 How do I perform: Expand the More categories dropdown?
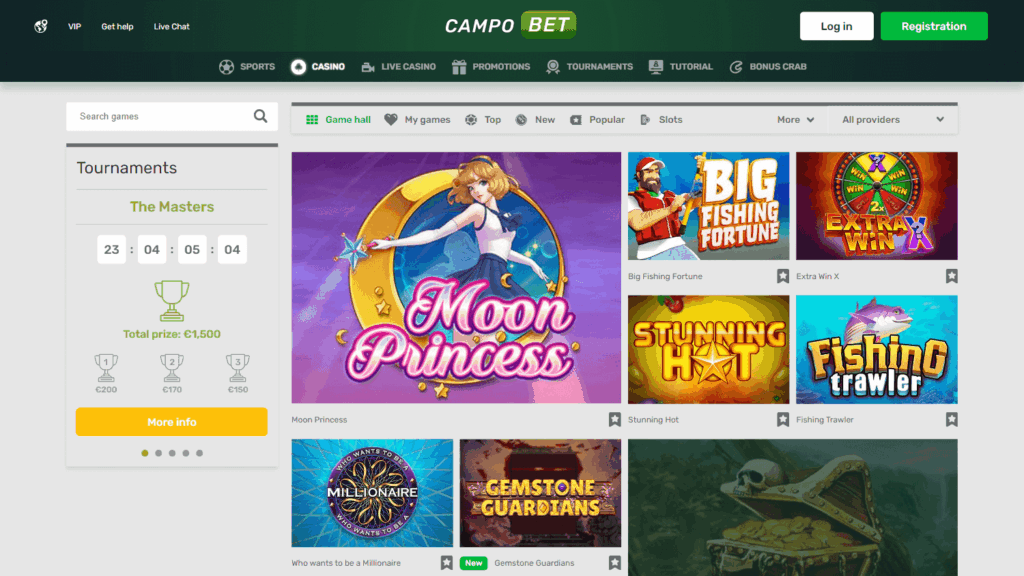796,120
